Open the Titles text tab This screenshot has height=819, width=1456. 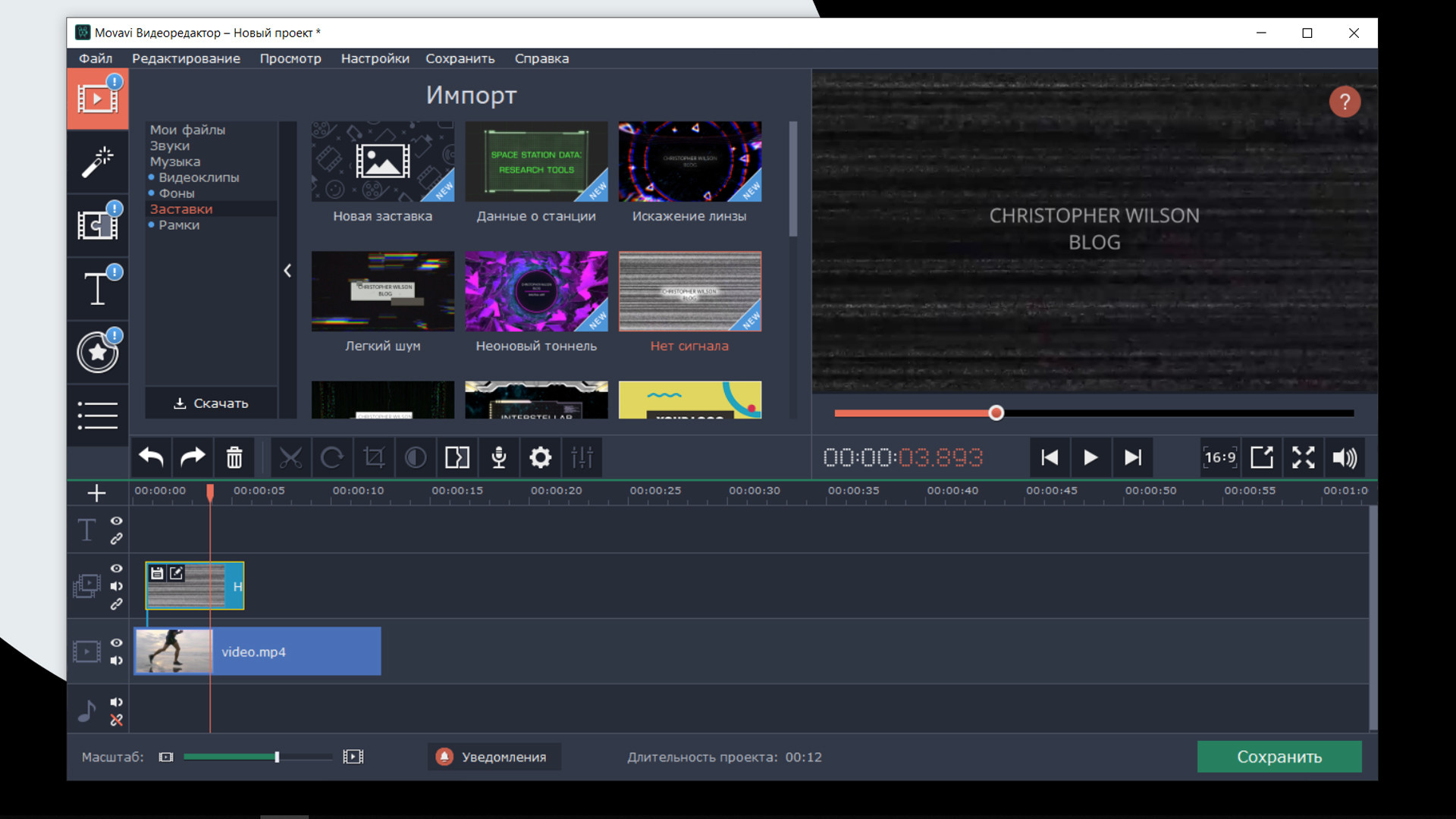coord(97,288)
